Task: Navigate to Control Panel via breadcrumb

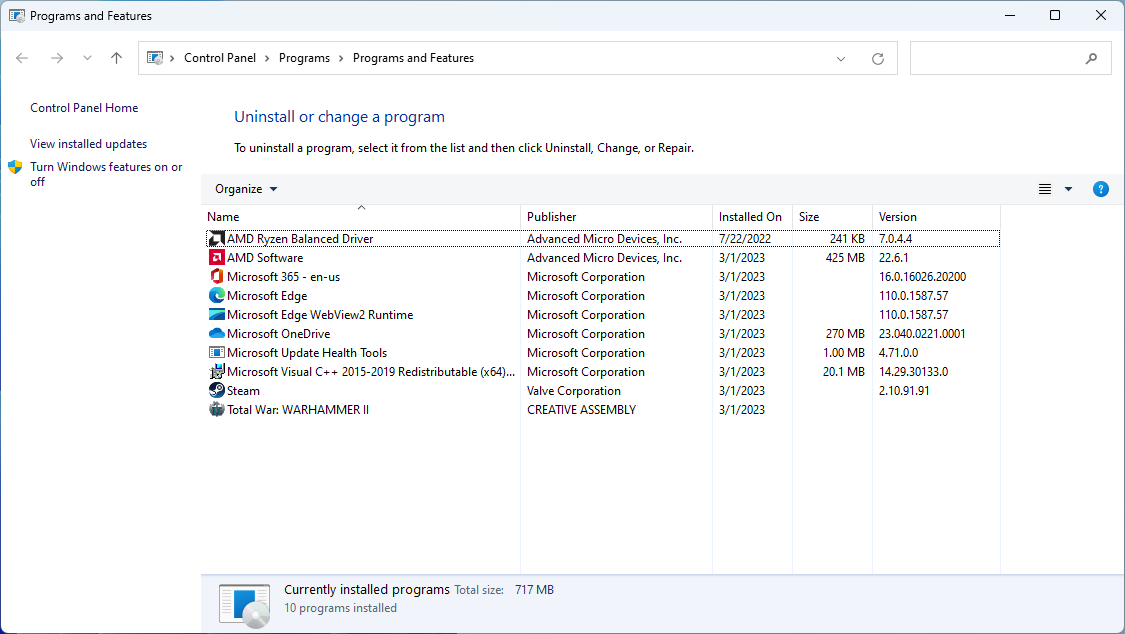Action: (x=220, y=57)
